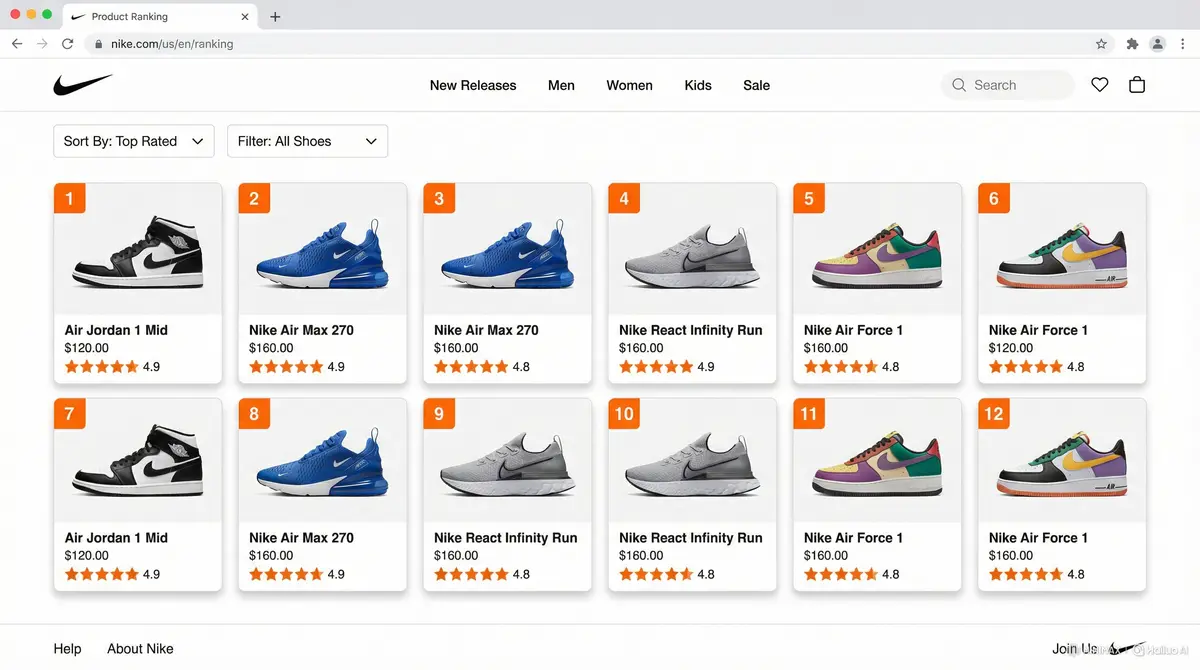Open Nike Air Force 1 title, rank 6
The image size is (1200, 670).
click(x=1038, y=330)
